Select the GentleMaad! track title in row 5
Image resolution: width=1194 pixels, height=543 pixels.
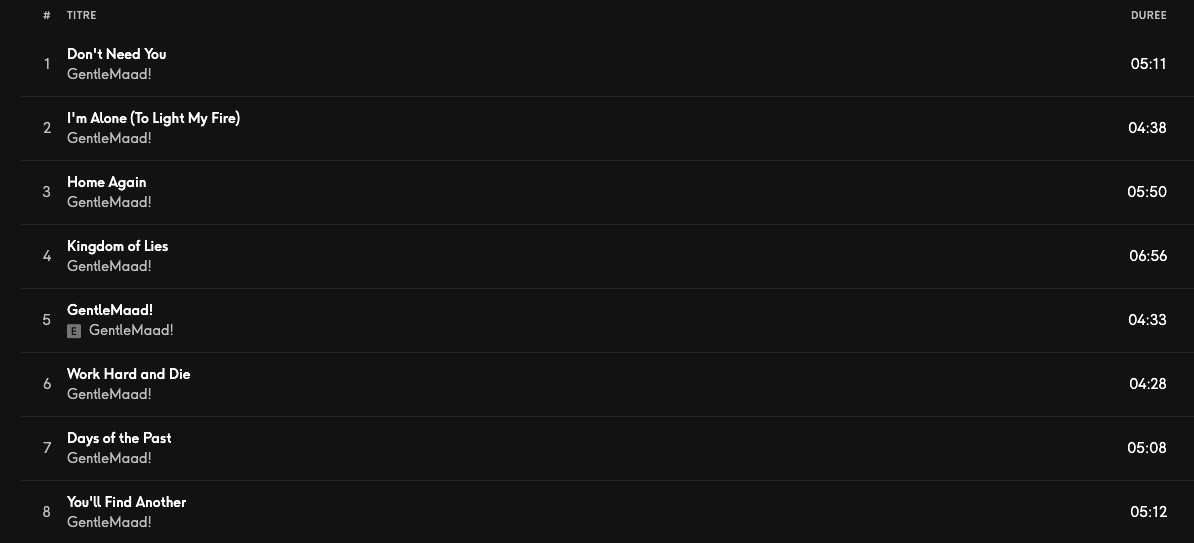[x=110, y=310]
